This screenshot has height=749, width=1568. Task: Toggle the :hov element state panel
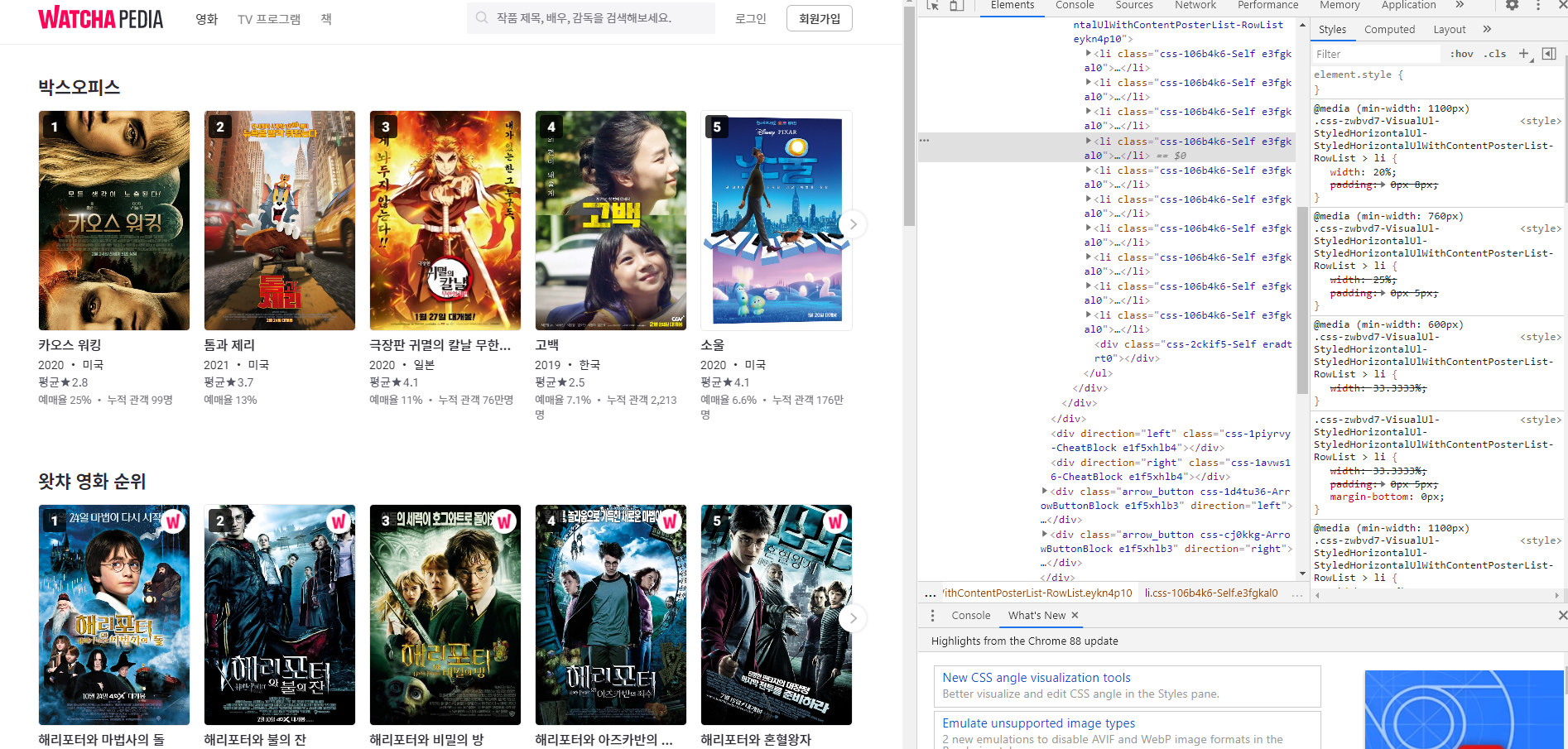pyautogui.click(x=1461, y=54)
